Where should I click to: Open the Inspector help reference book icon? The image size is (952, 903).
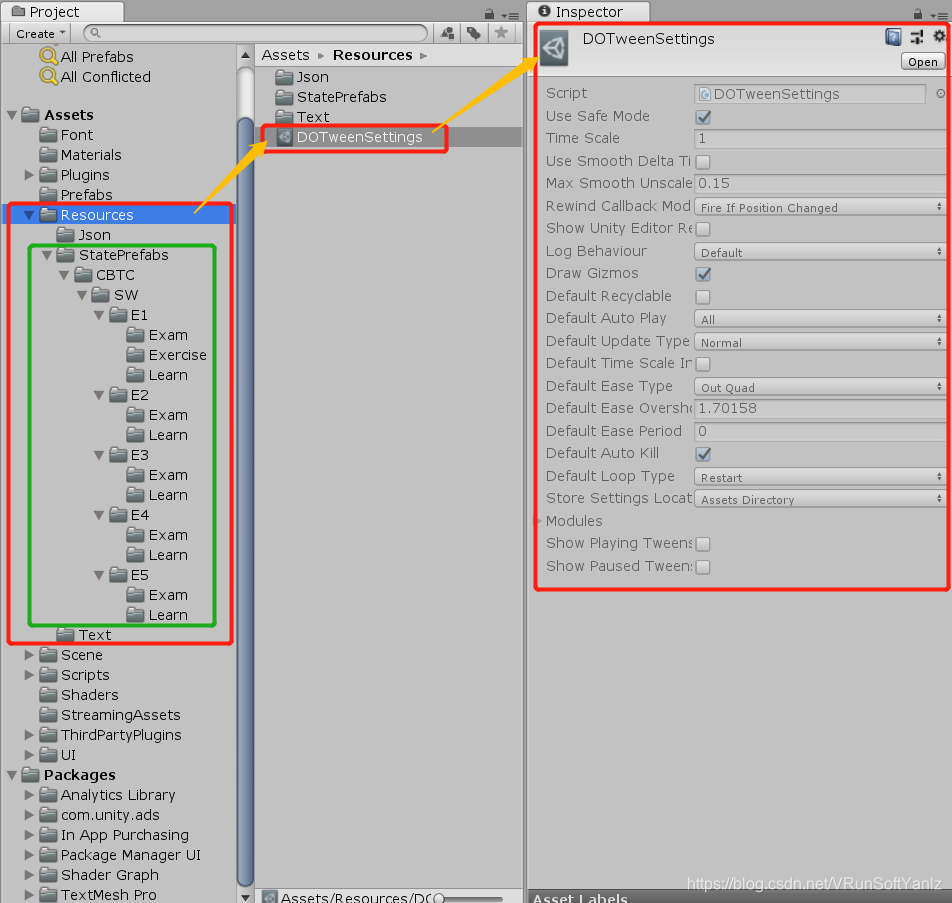tap(893, 38)
